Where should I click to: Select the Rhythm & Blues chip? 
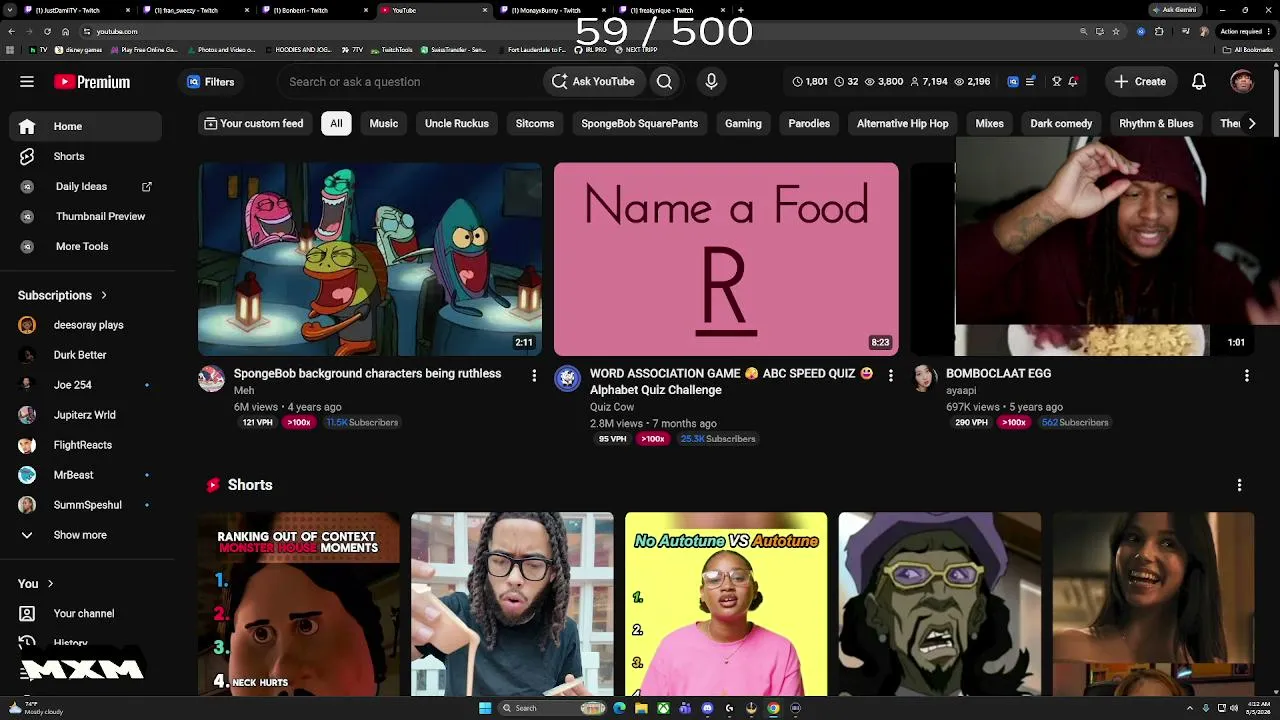[1156, 124]
